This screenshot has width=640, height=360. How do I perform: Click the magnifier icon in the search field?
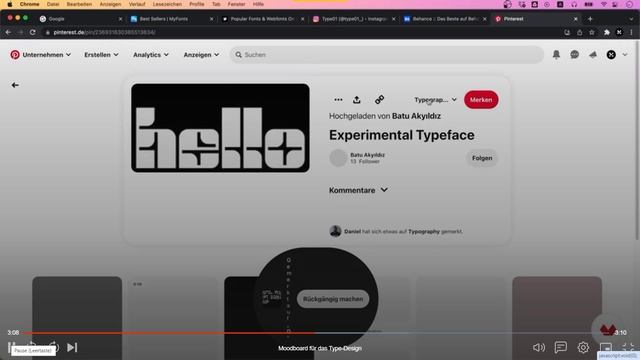point(238,55)
